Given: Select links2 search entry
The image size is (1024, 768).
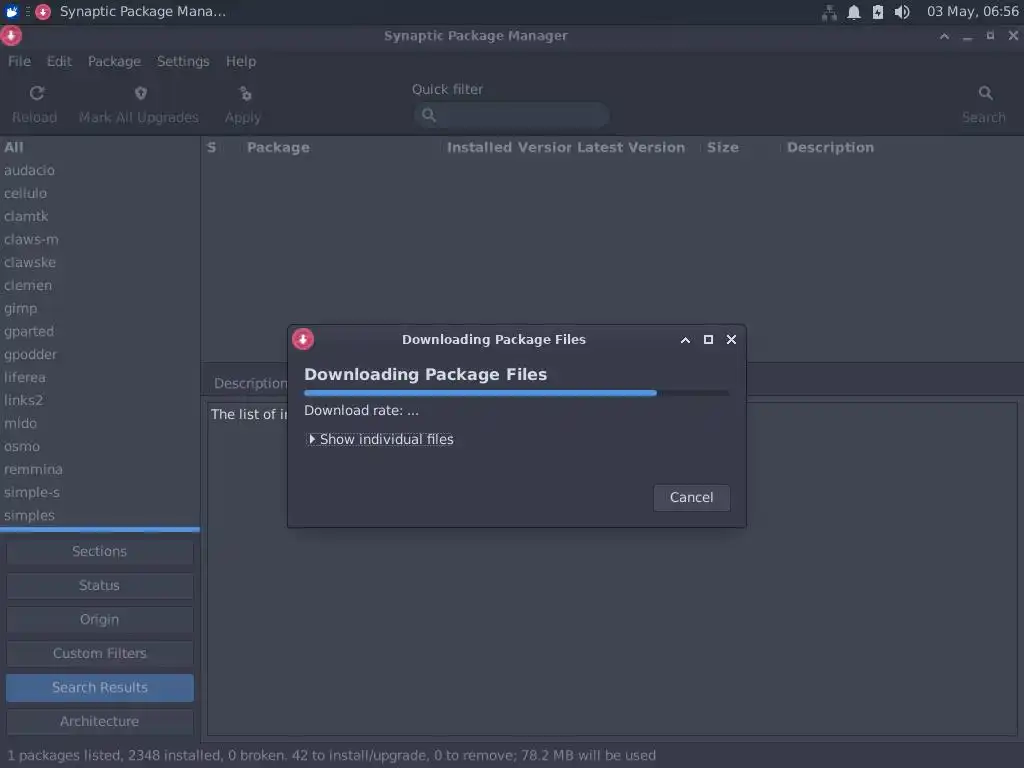Looking at the screenshot, I should coord(24,400).
